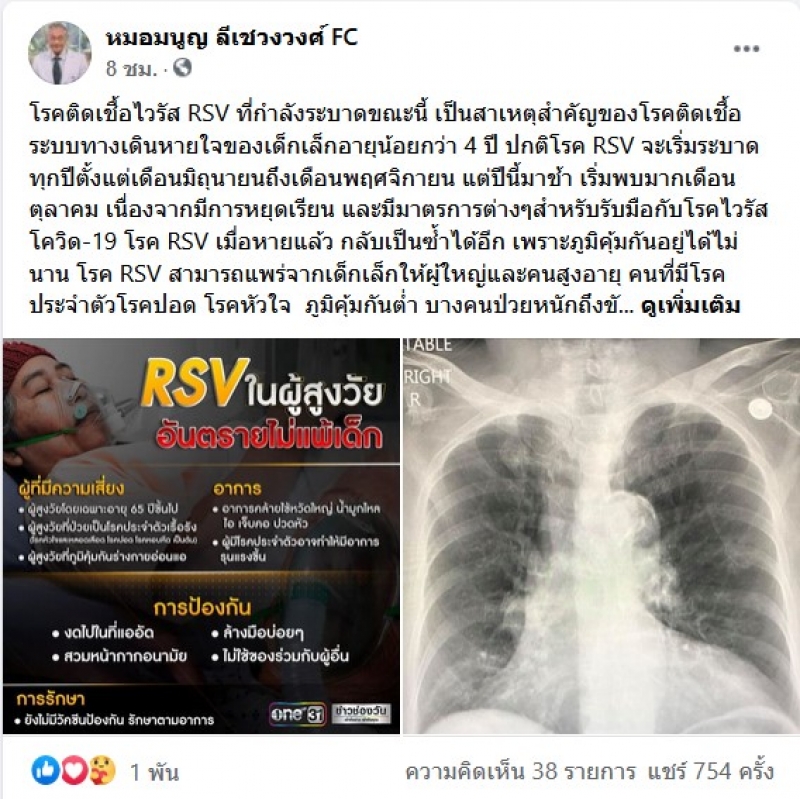Image resolution: width=800 pixels, height=799 pixels.
Task: Open ความคิดเห็น 38 รายการ comments
Action: (x=520, y=771)
